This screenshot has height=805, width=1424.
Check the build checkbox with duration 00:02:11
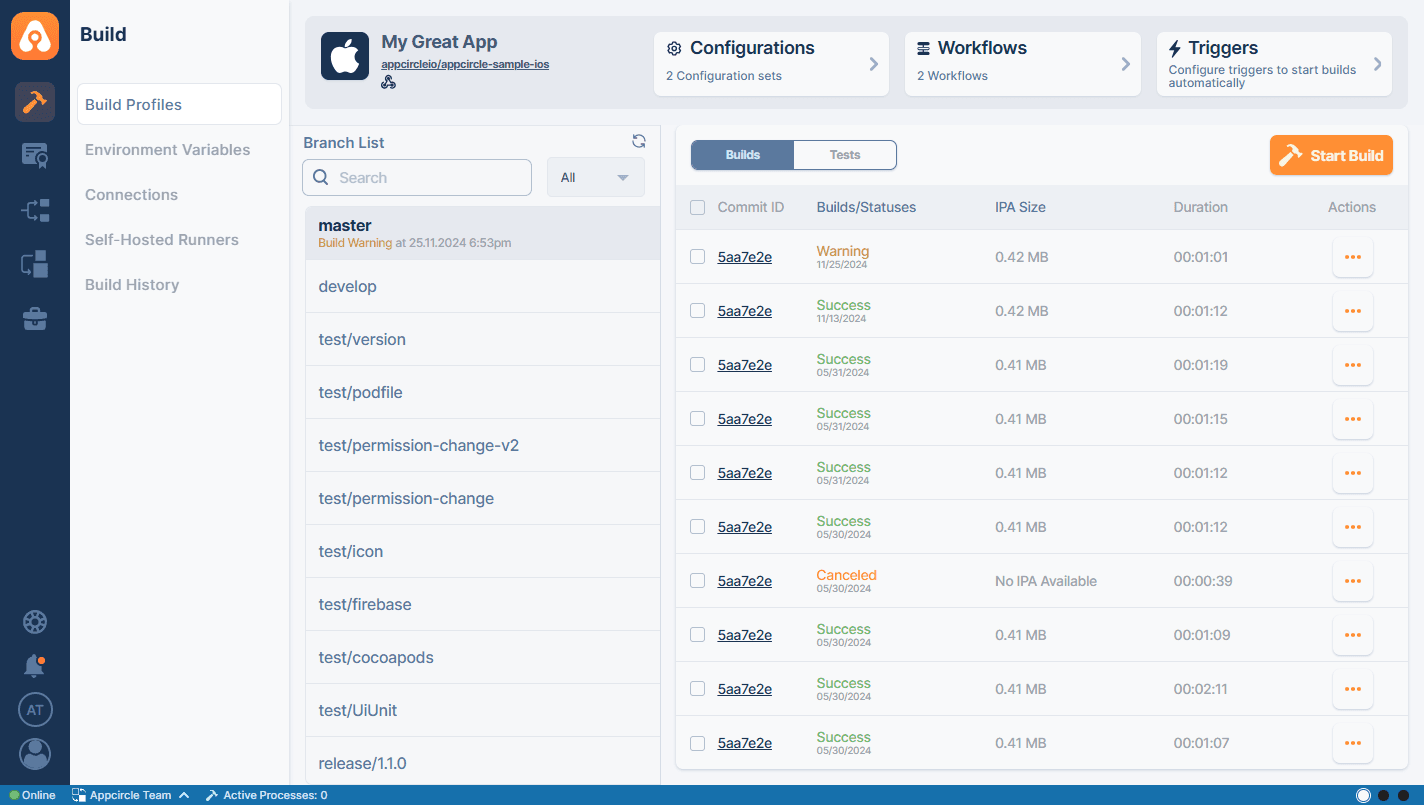click(x=698, y=689)
